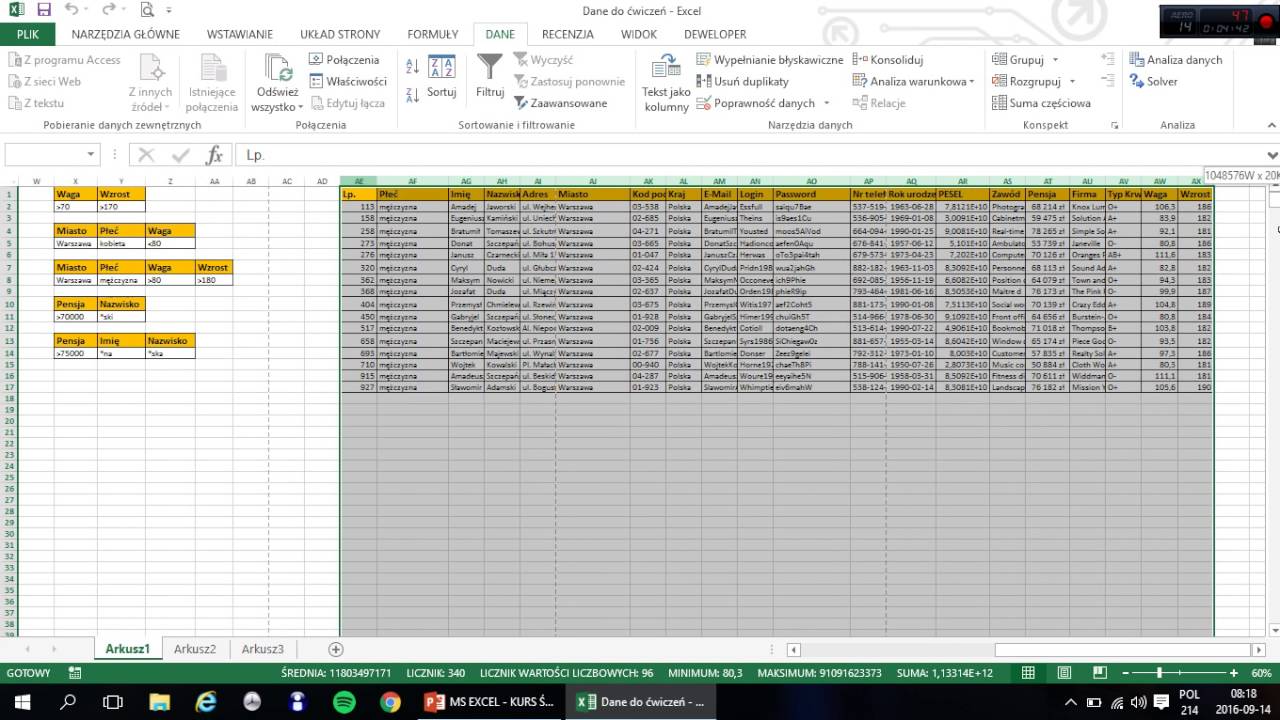Viewport: 1280px width, 720px height.
Task: Click Odśwież wszystko refresh icon
Action: [277, 68]
